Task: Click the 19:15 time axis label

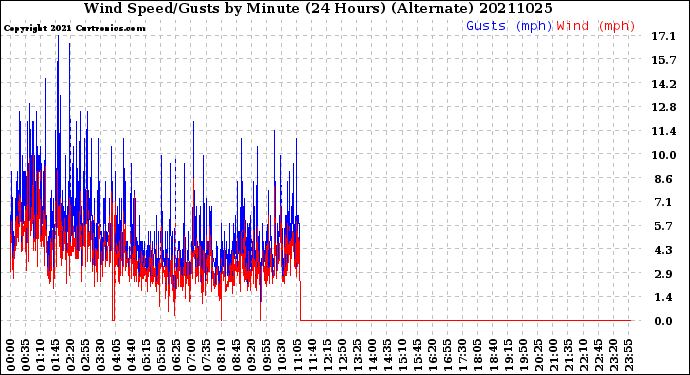Action: 508,355
